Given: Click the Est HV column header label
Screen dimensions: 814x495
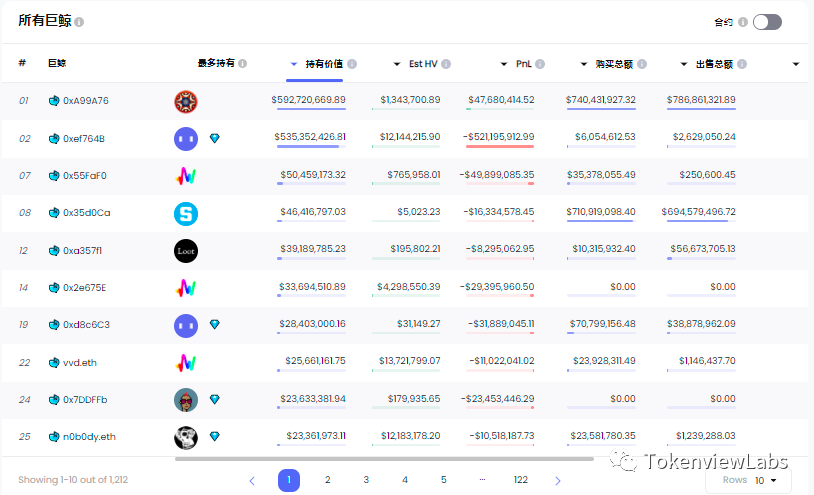Looking at the screenshot, I should click(423, 64).
